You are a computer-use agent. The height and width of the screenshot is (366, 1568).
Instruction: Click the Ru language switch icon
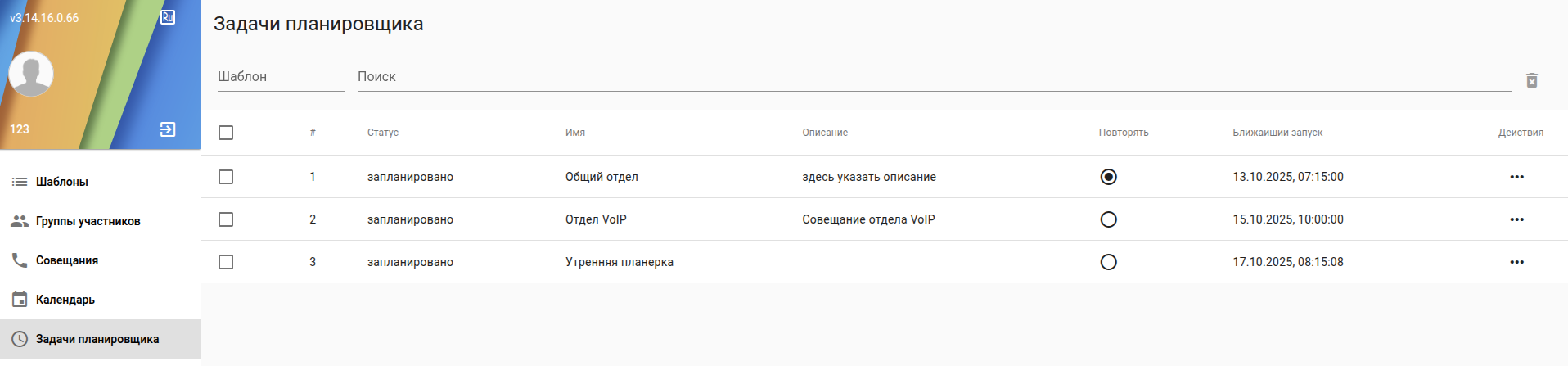[x=168, y=17]
